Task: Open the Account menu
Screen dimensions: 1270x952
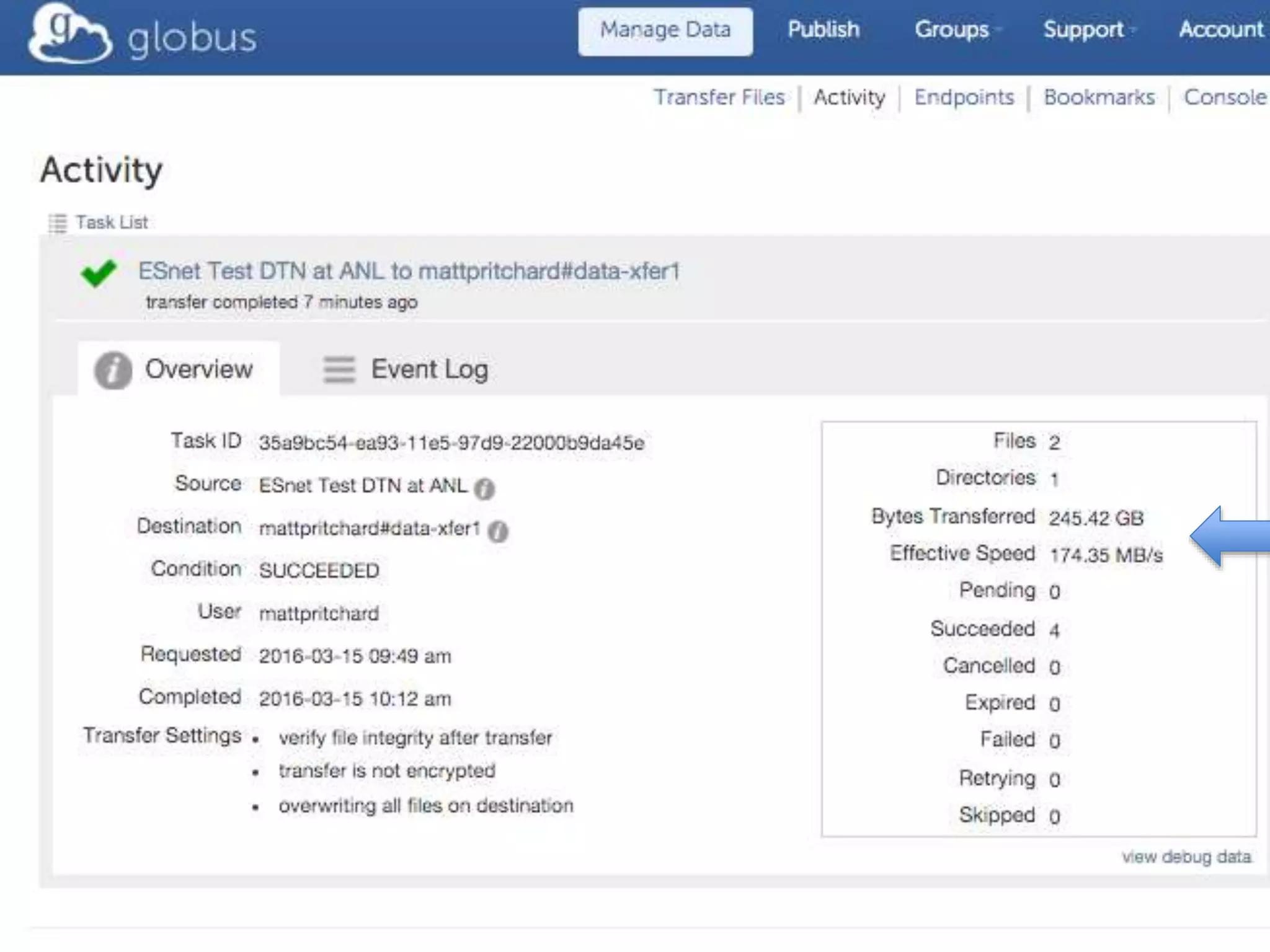Action: pyautogui.click(x=1220, y=30)
